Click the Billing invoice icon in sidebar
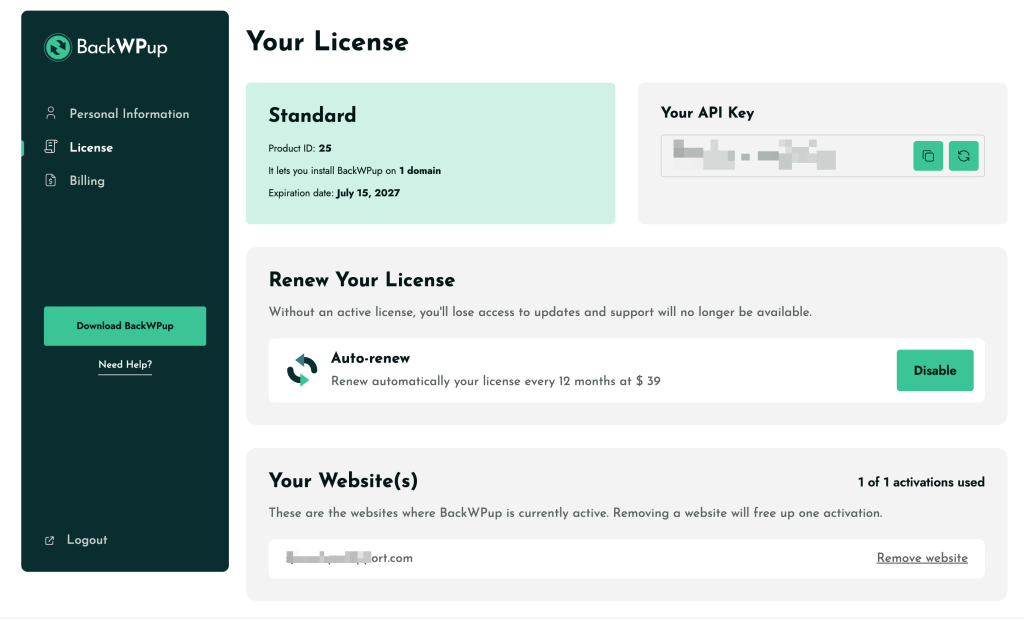 coord(50,180)
